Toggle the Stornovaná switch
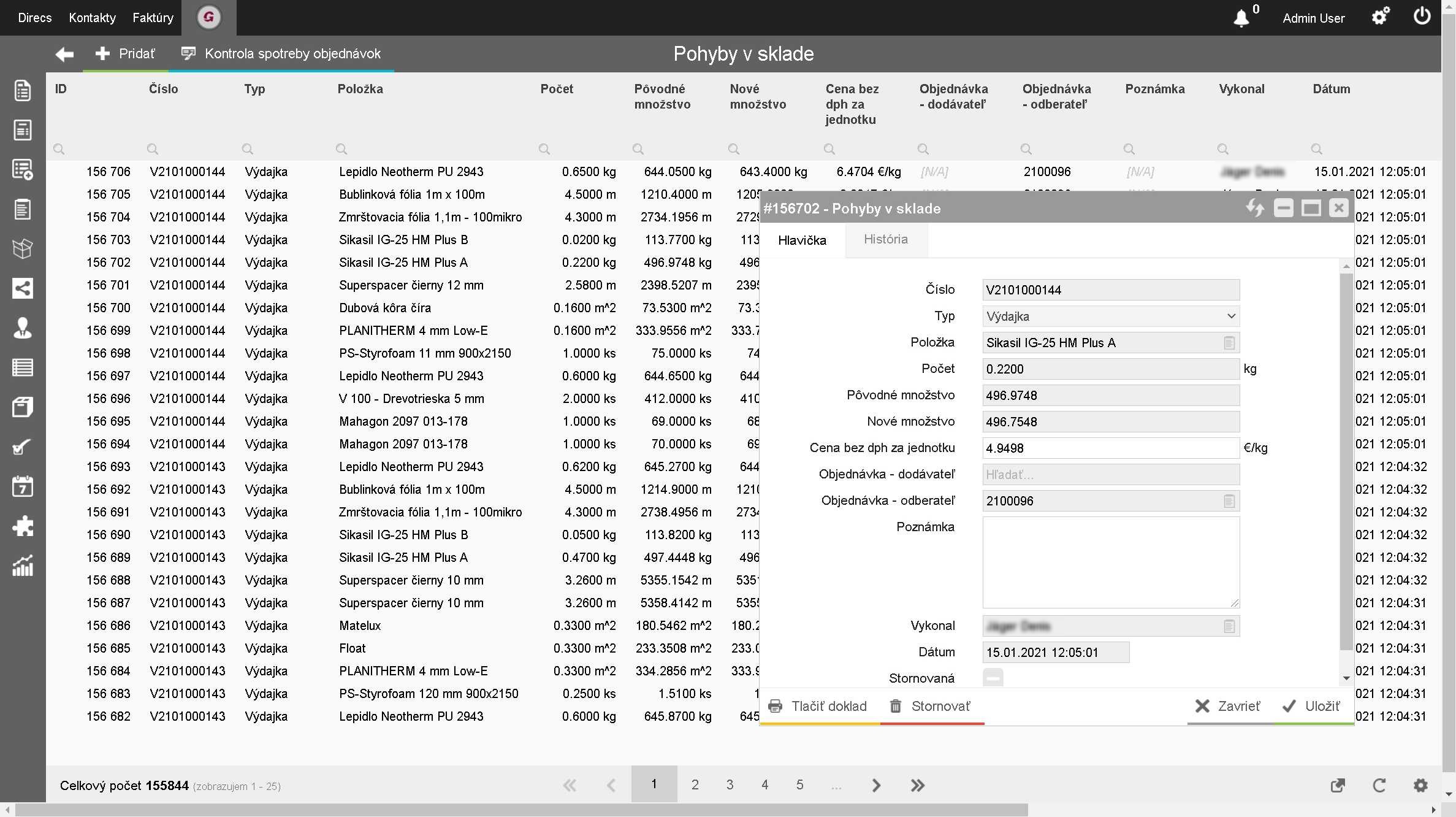Image resolution: width=1456 pixels, height=817 pixels. [993, 678]
